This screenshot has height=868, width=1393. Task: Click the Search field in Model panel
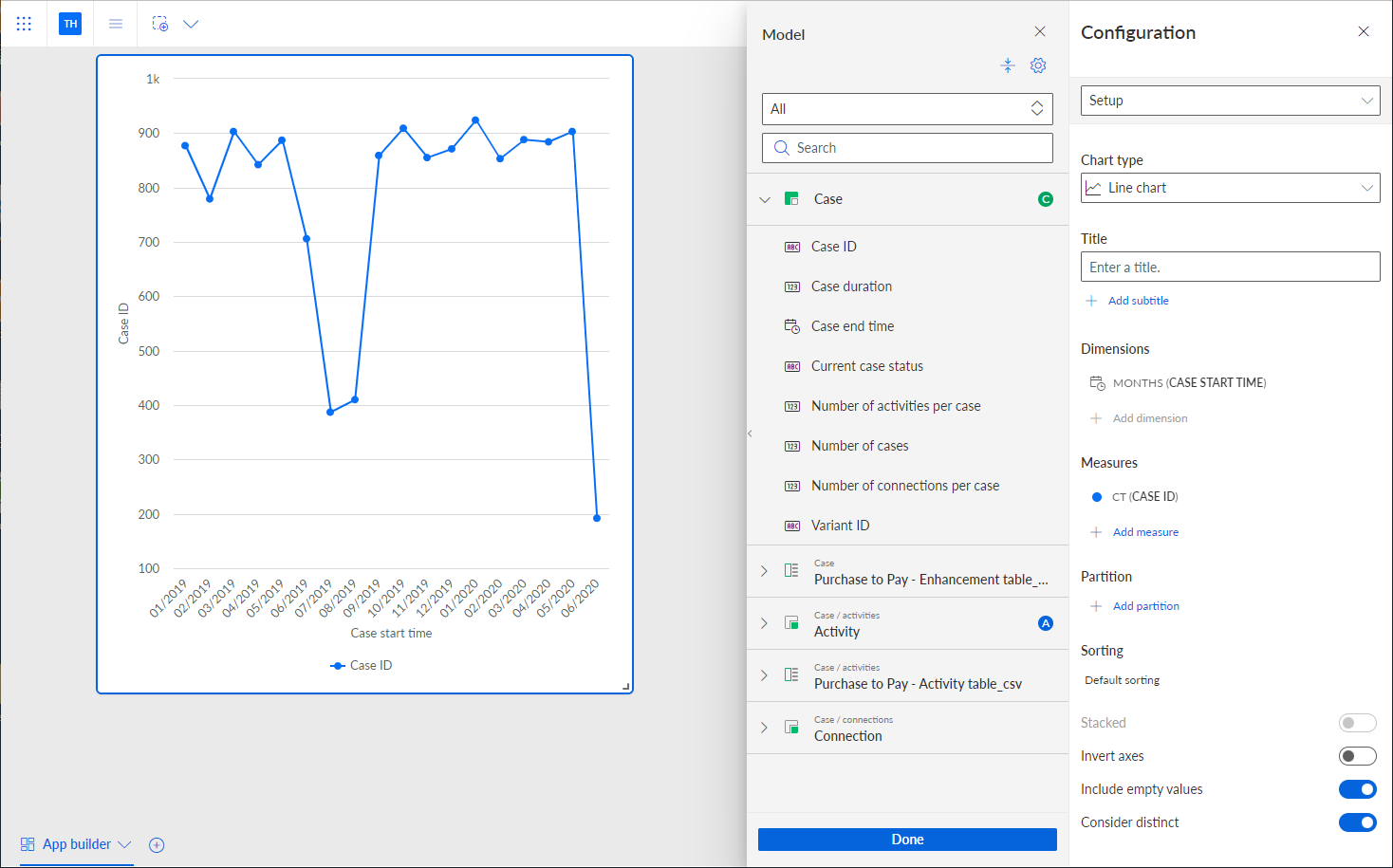pos(907,148)
